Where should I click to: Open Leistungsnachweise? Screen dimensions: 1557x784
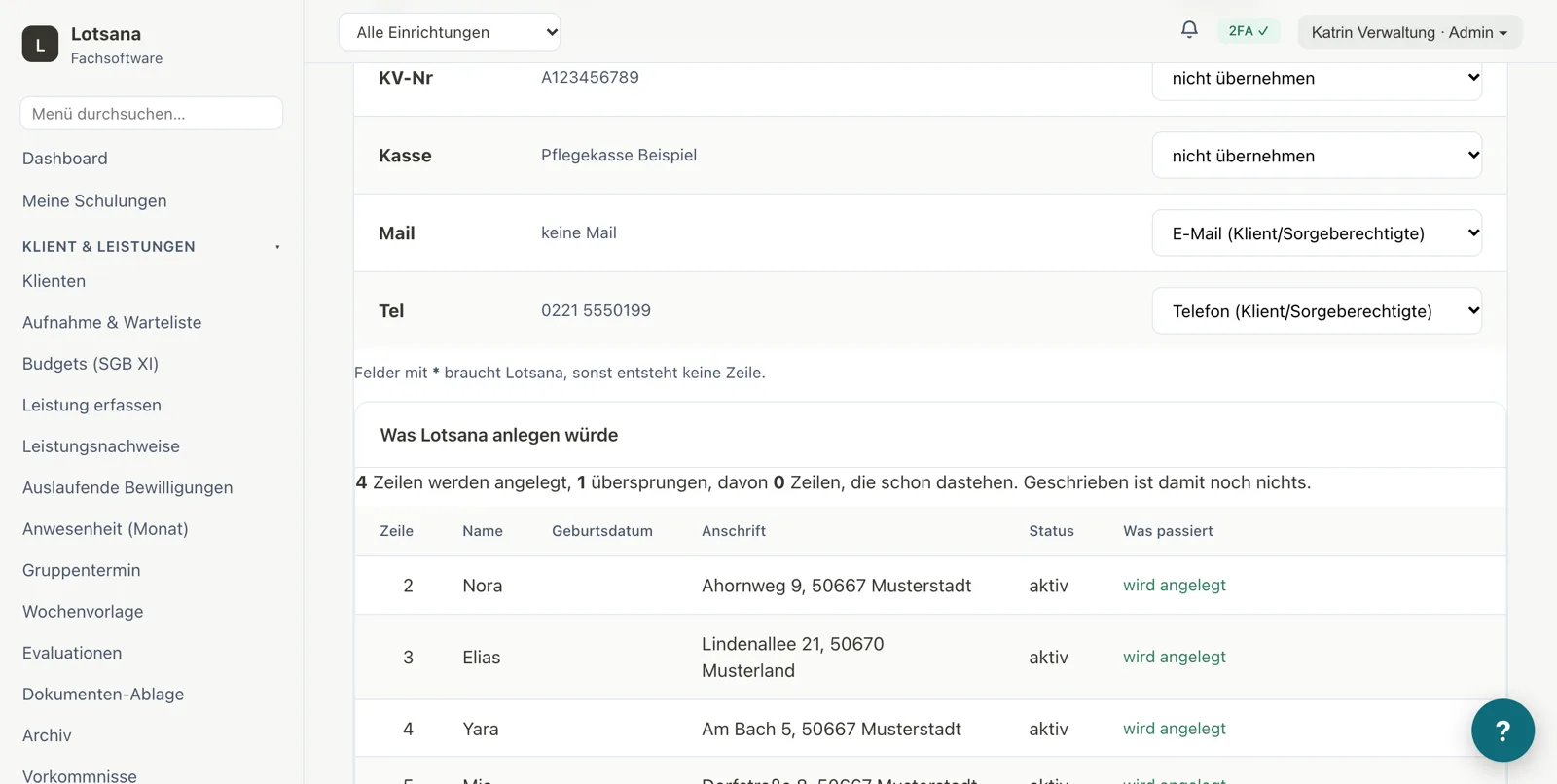coord(101,446)
